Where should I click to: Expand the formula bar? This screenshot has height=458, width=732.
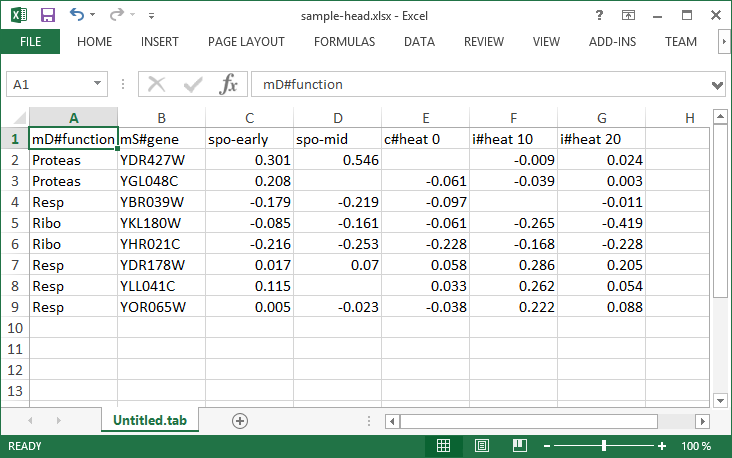coord(717,85)
